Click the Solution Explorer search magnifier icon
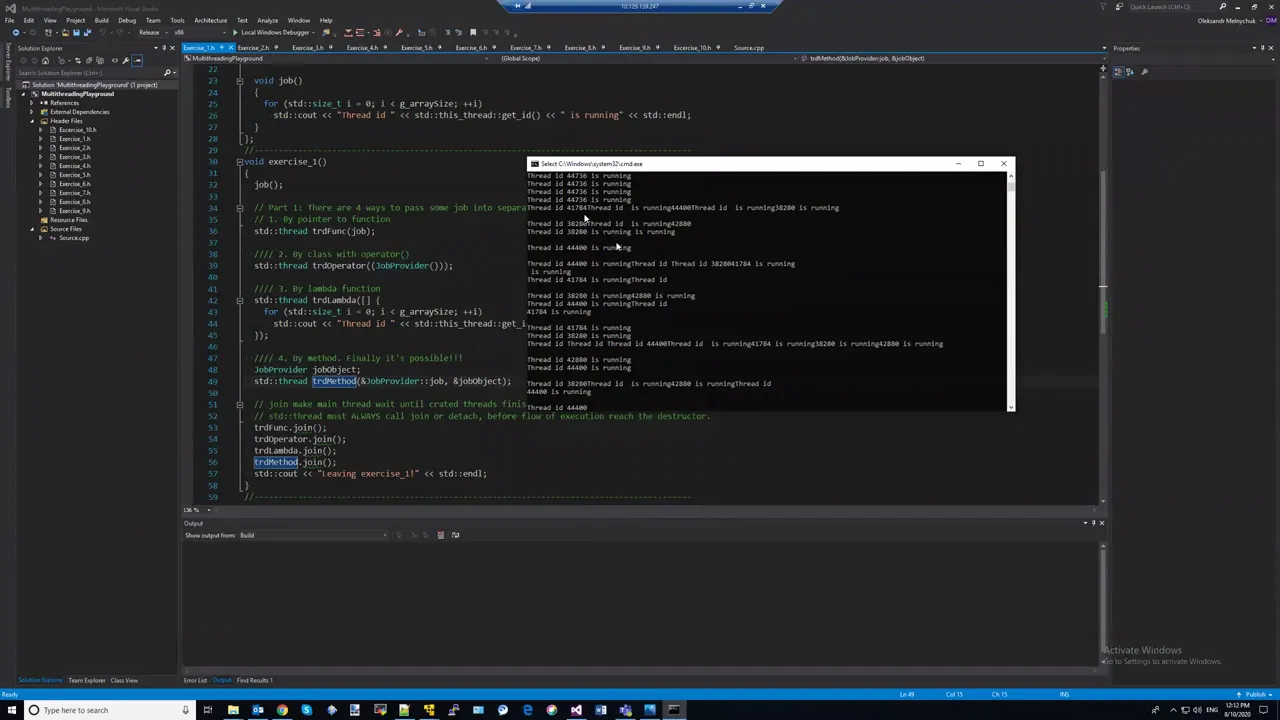This screenshot has height=720, width=1280. pyautogui.click(x=167, y=72)
